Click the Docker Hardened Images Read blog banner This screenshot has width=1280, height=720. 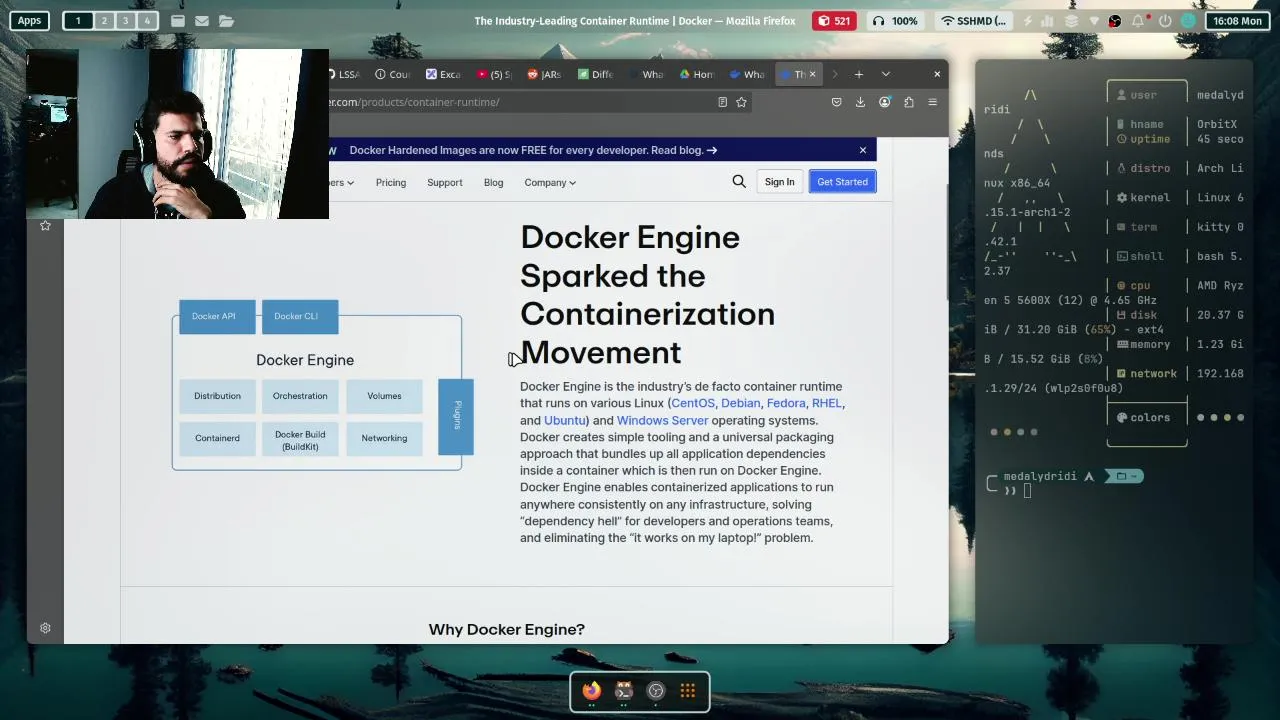[533, 150]
